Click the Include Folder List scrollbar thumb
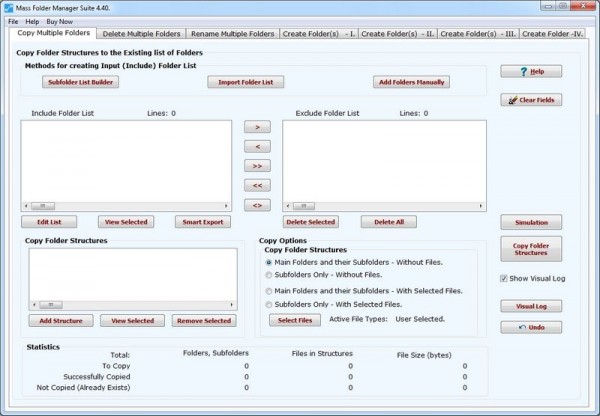Screen dimensions: 600x416 [43, 206]
